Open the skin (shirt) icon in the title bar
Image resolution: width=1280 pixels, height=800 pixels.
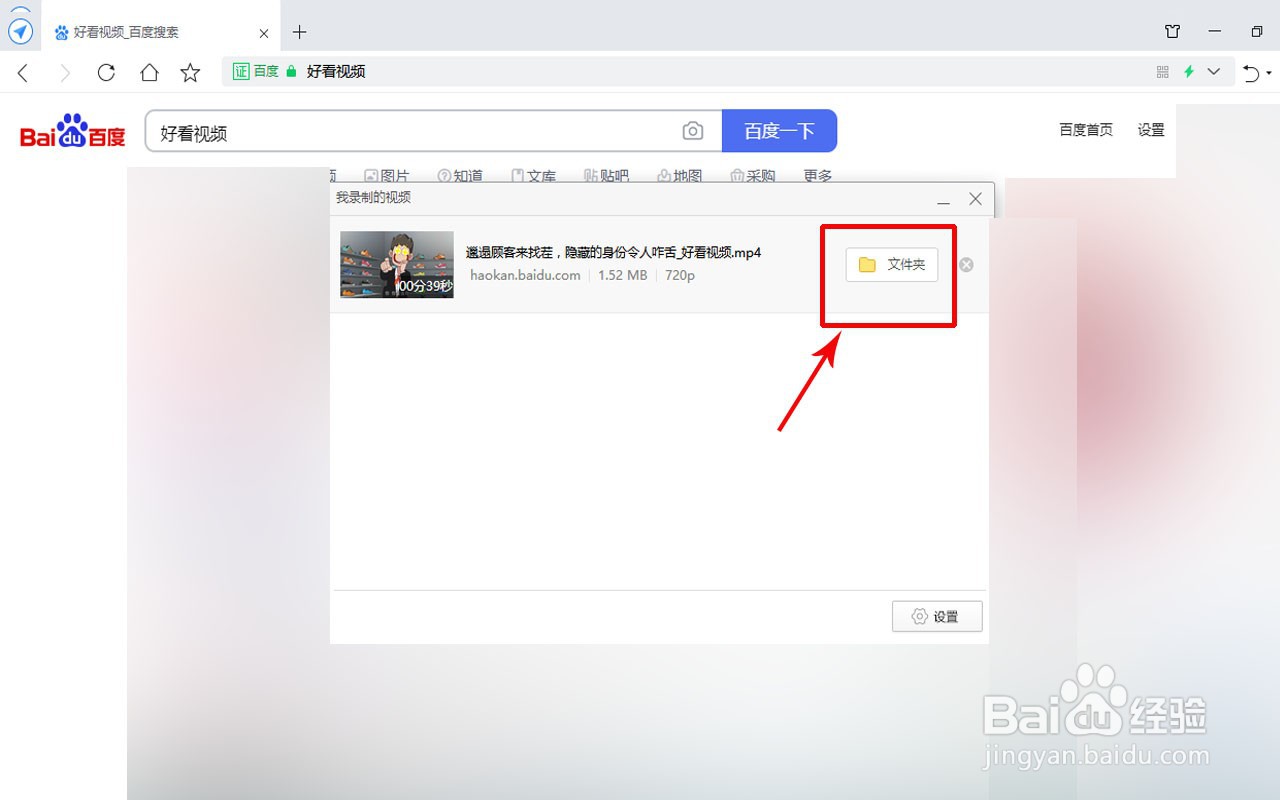pyautogui.click(x=1172, y=32)
